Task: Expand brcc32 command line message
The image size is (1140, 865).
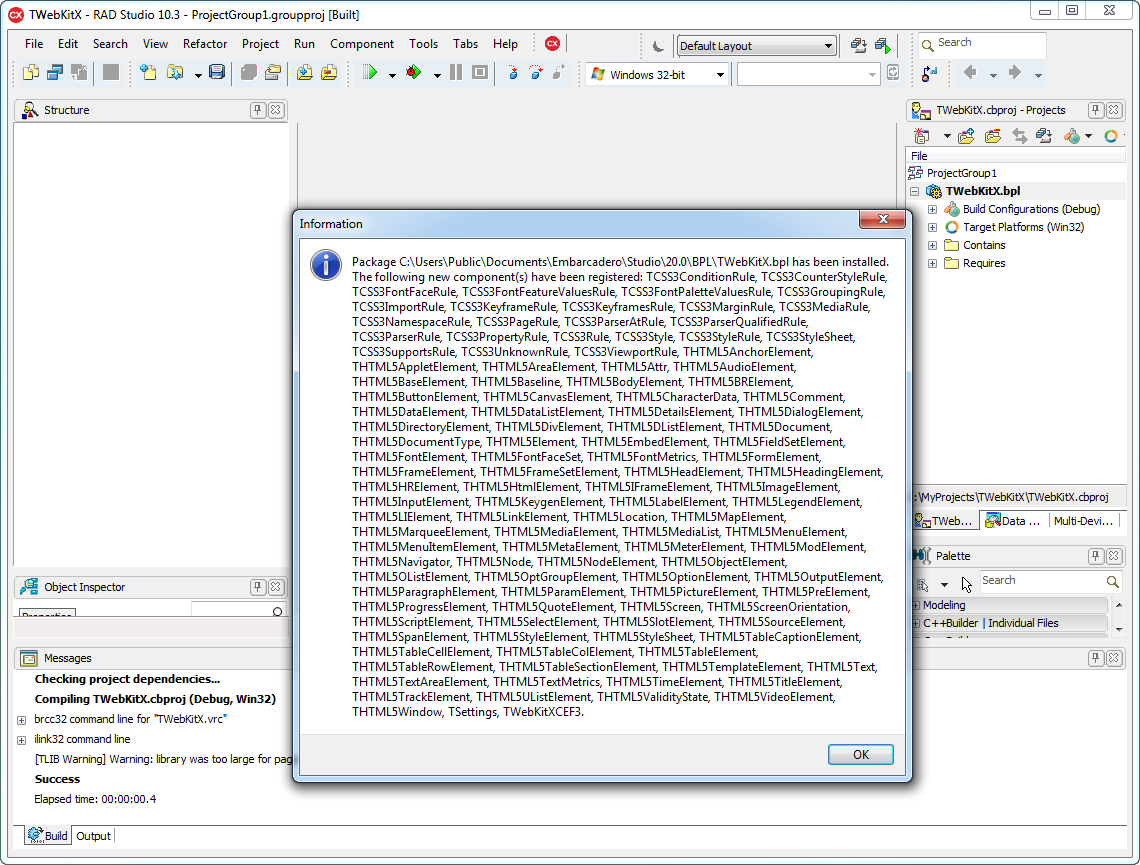Action: 21,720
